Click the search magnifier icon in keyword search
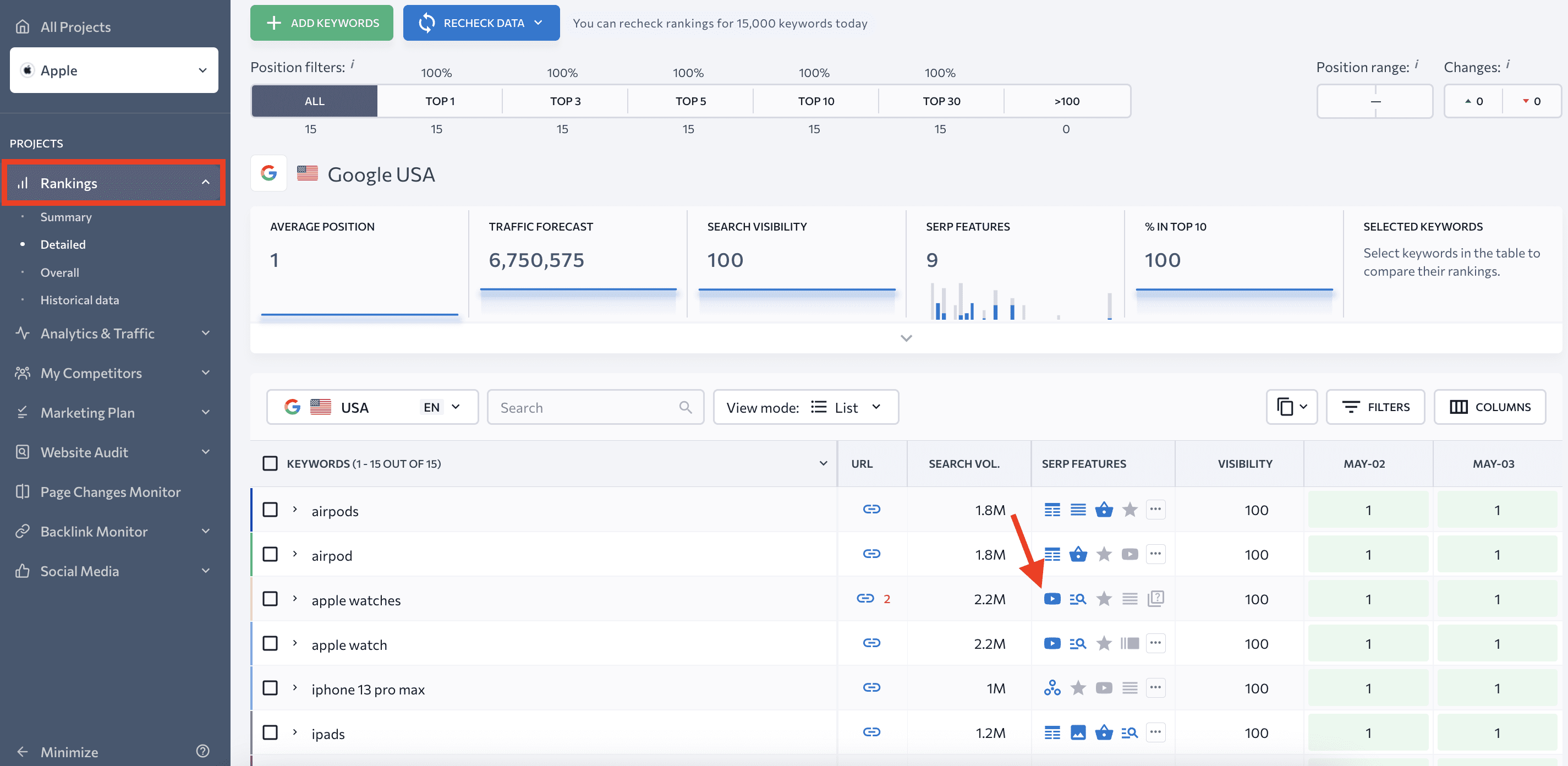 pos(686,407)
